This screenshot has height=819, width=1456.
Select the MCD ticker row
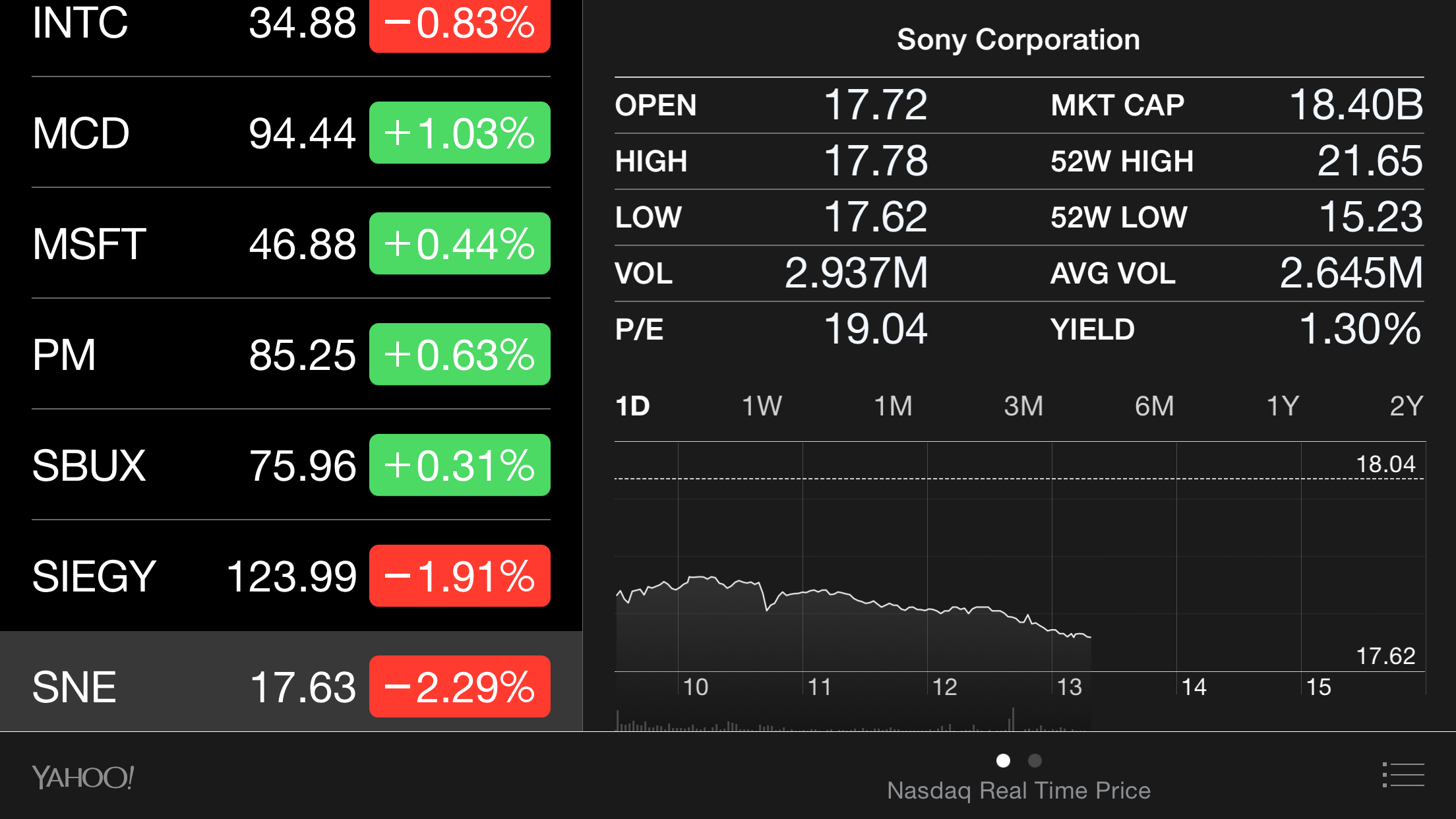[x=291, y=133]
